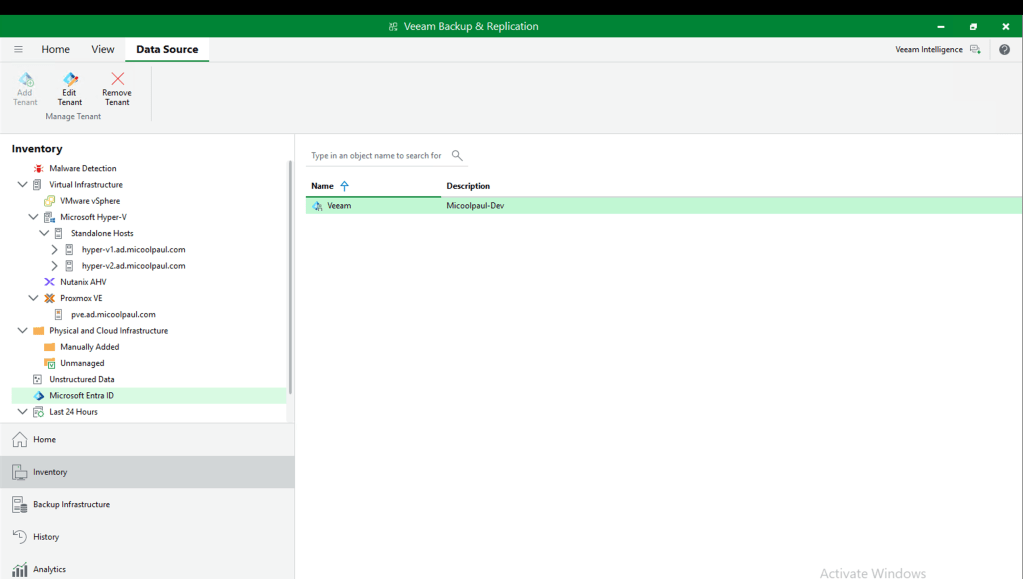1023x579 pixels.
Task: Collapse the Last 24 Hours node
Action: point(22,411)
